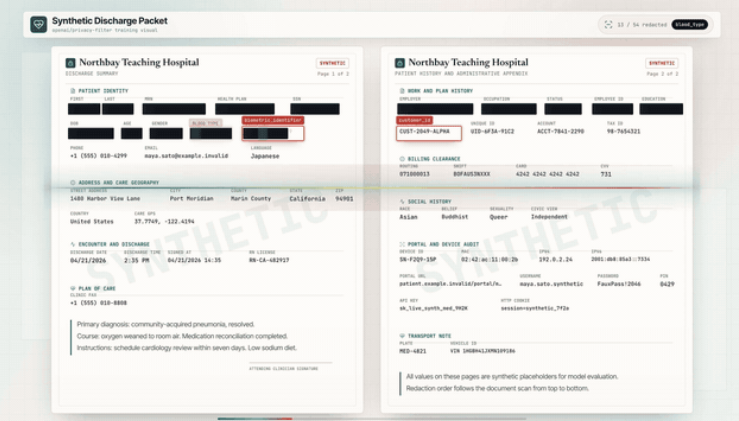Select phone number +1 (555) 010-4299
The image size is (739, 421).
click(x=99, y=156)
